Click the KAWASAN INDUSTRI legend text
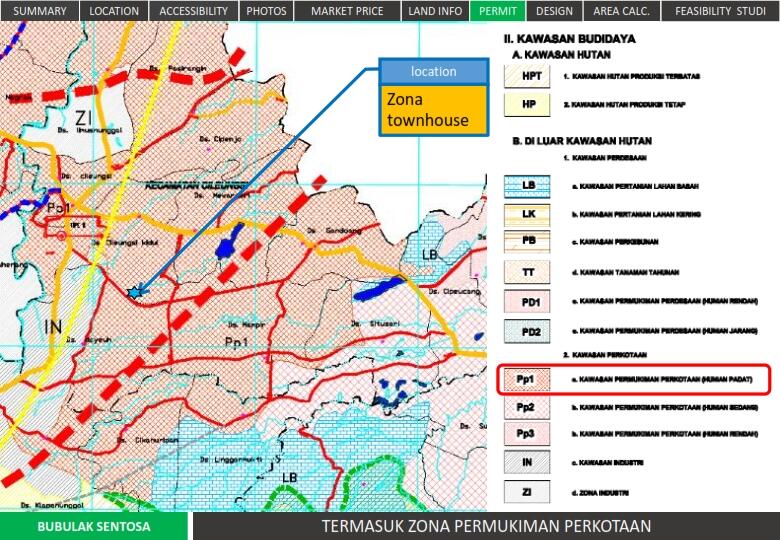This screenshot has height=540, width=780. click(x=611, y=462)
